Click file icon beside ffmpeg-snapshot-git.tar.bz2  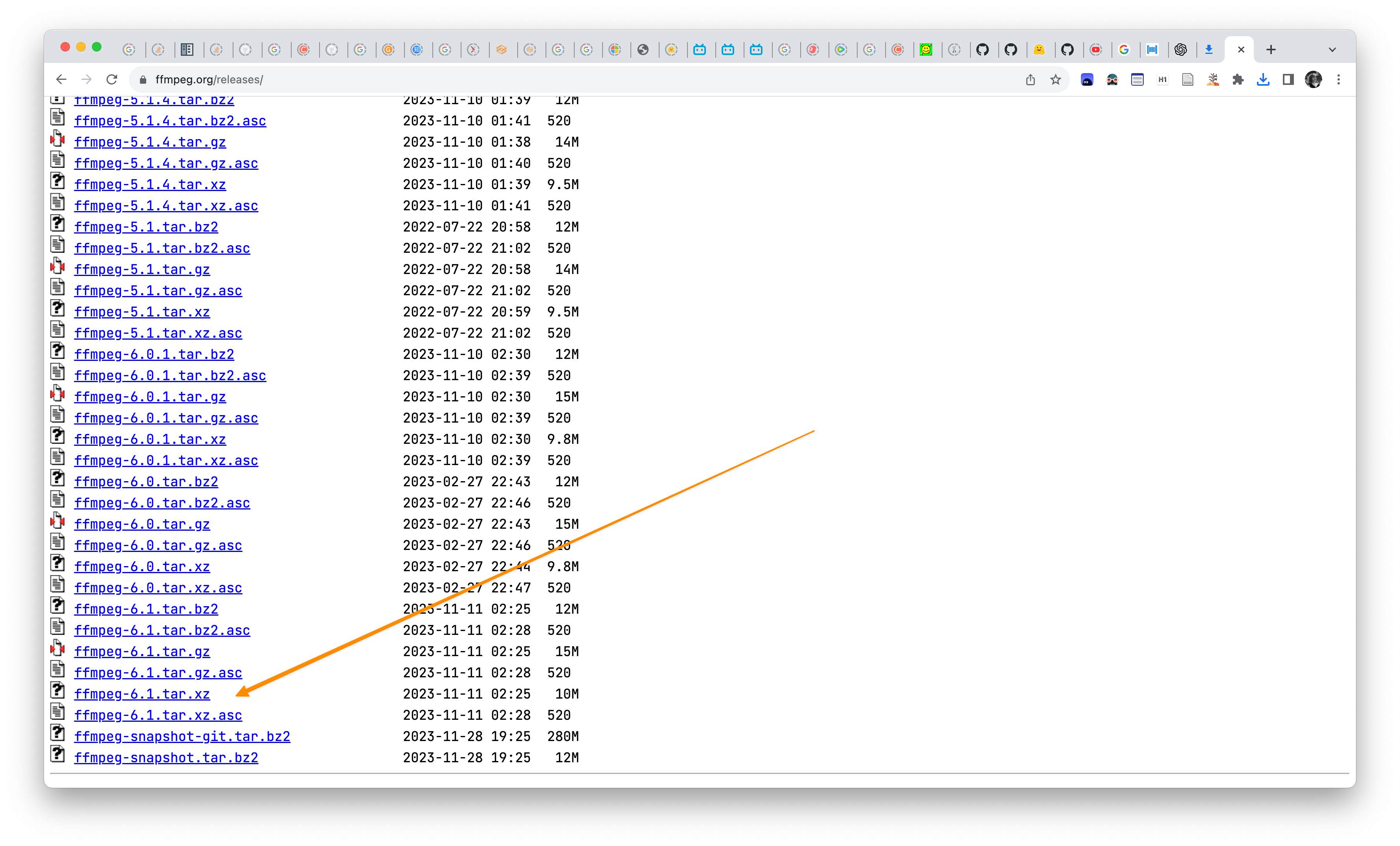pyautogui.click(x=57, y=733)
